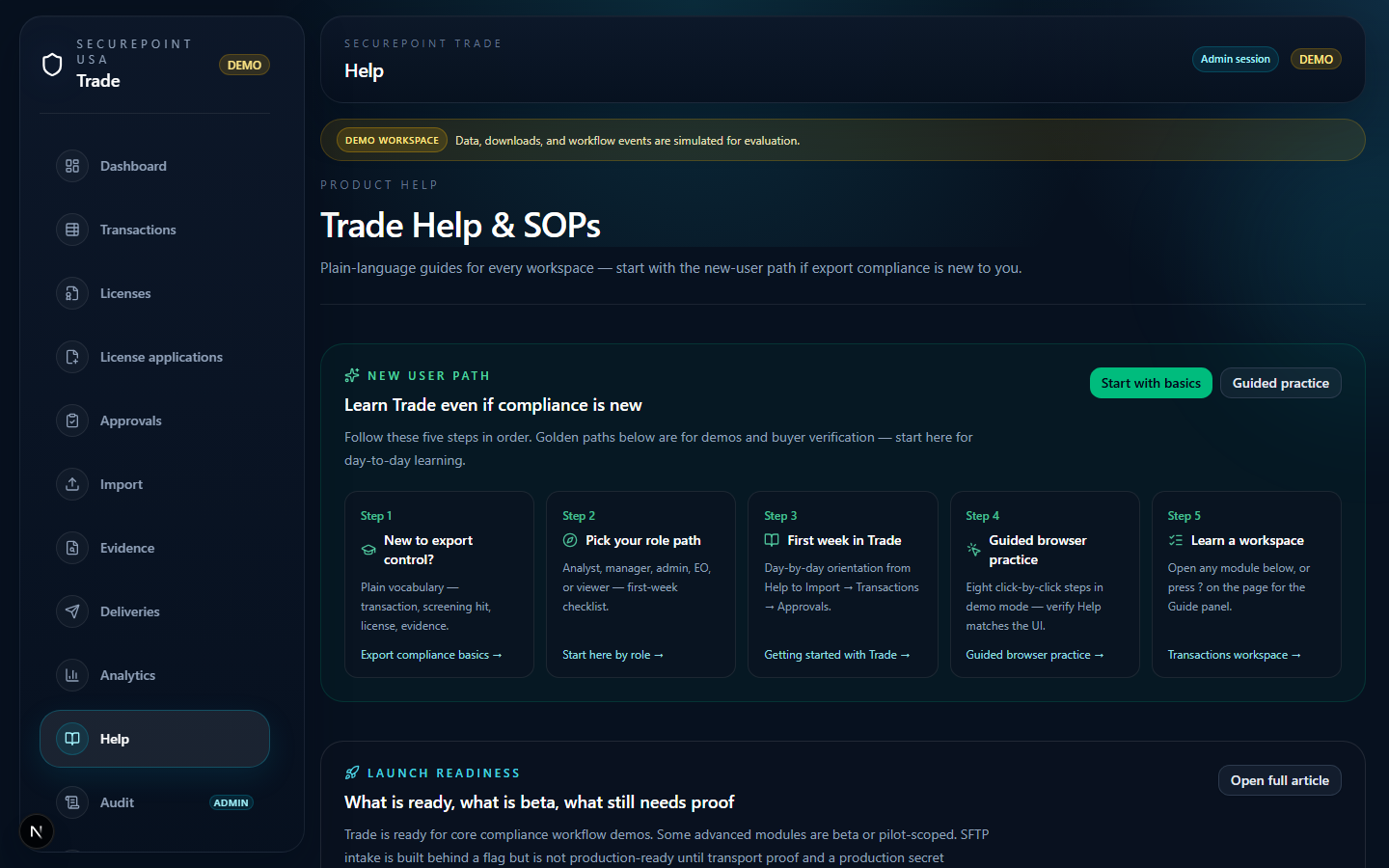Click the 'First week in Trade' card title

point(844,540)
